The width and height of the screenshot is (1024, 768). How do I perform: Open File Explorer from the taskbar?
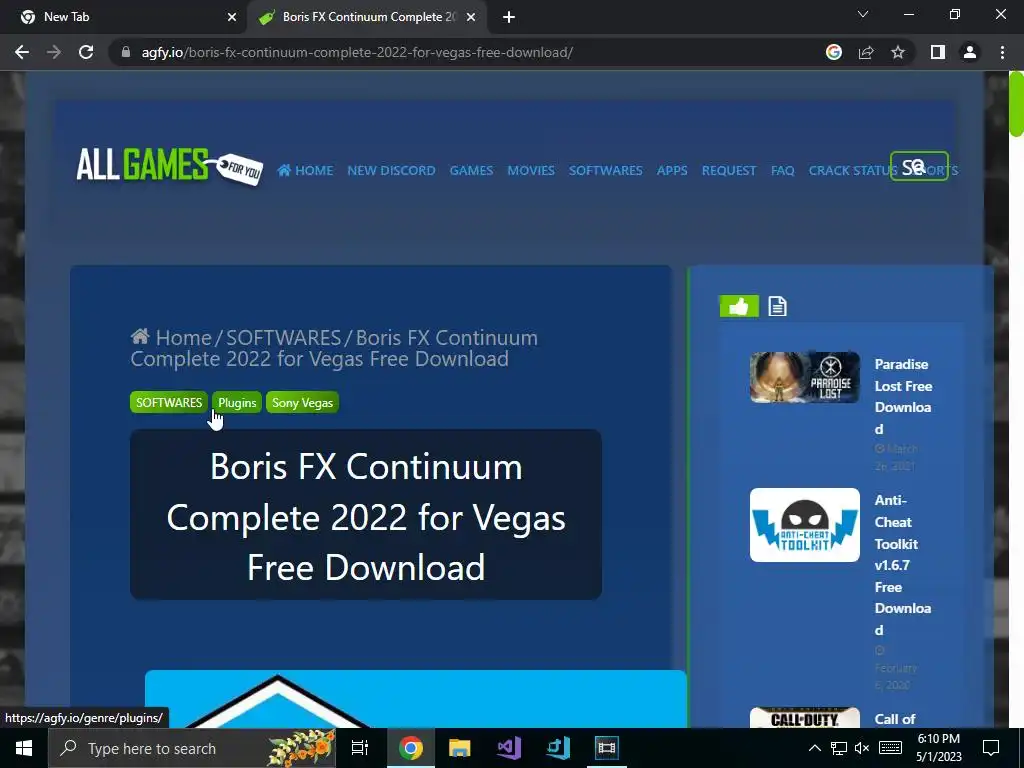[460, 748]
